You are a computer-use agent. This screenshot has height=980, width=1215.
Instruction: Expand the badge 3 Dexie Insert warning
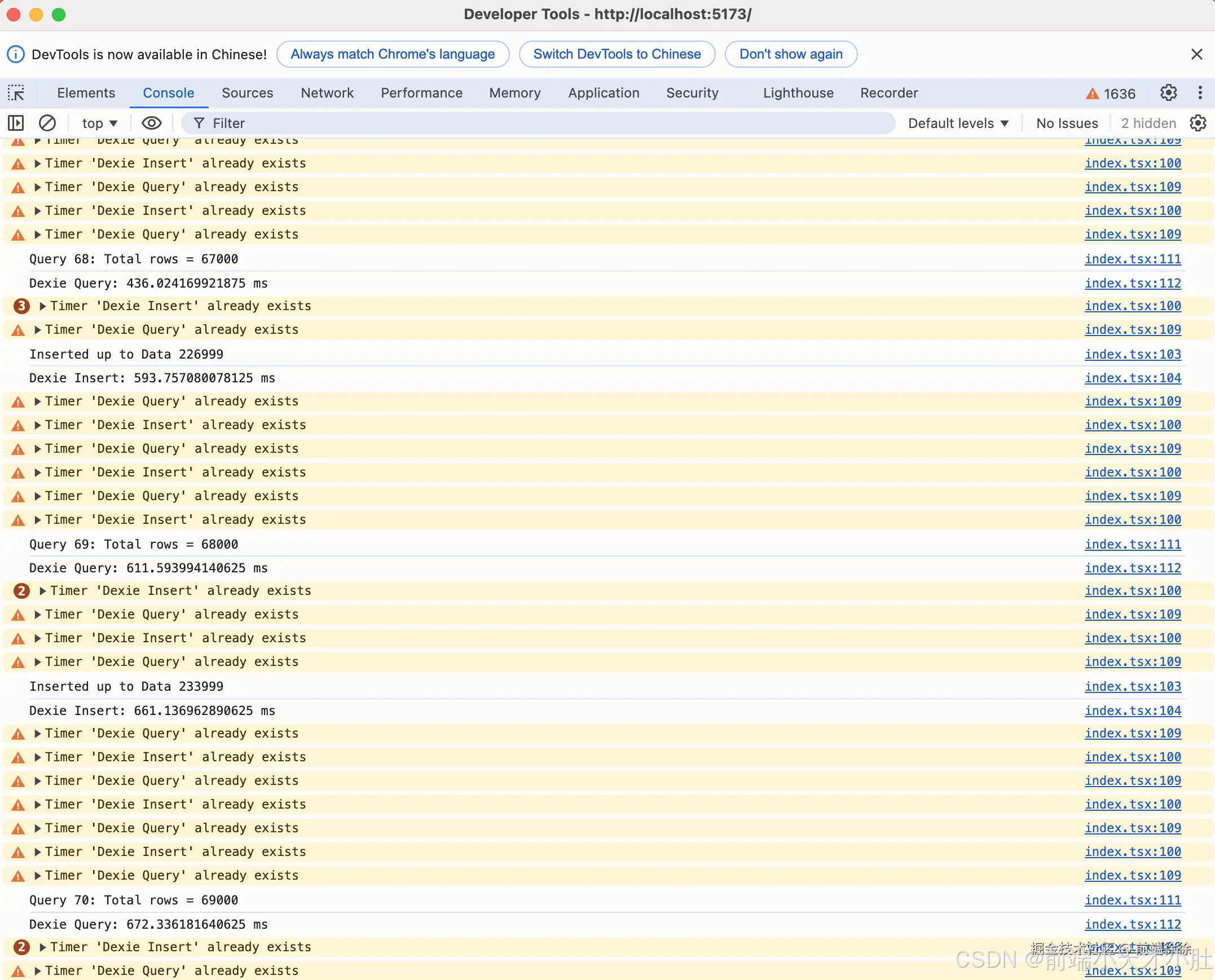[42, 306]
